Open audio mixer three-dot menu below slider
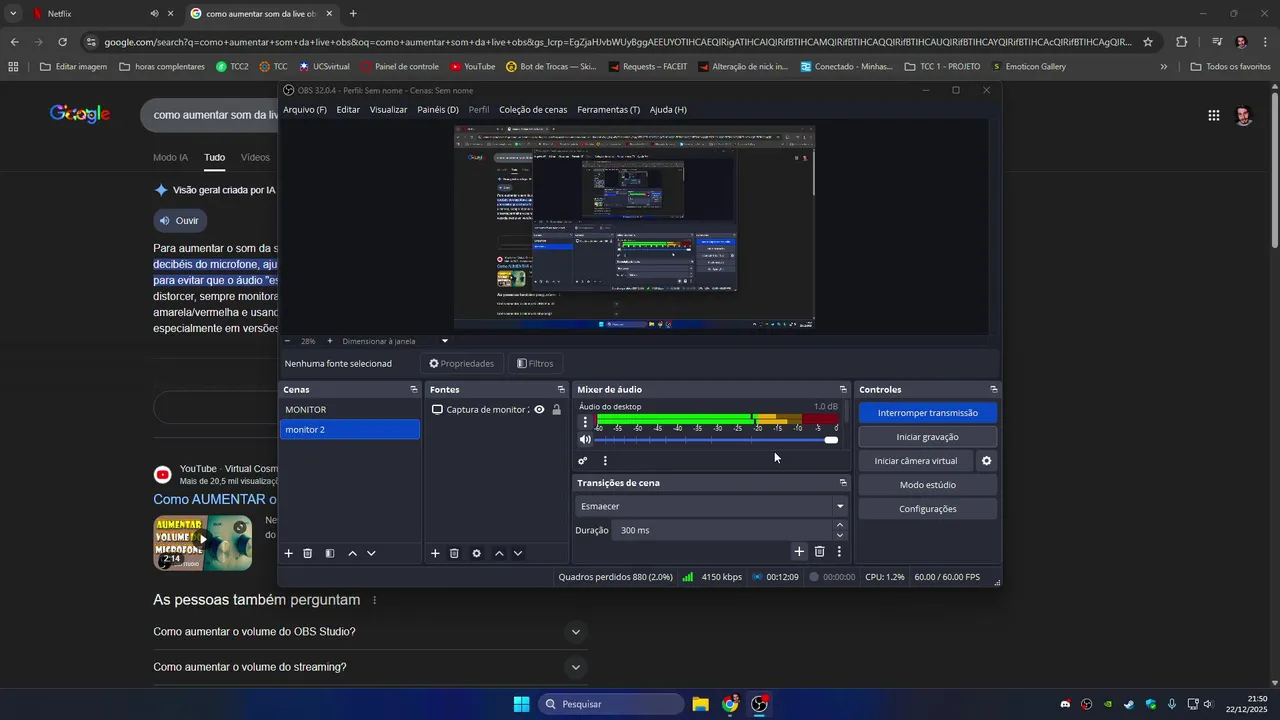Image resolution: width=1280 pixels, height=720 pixels. coord(605,461)
